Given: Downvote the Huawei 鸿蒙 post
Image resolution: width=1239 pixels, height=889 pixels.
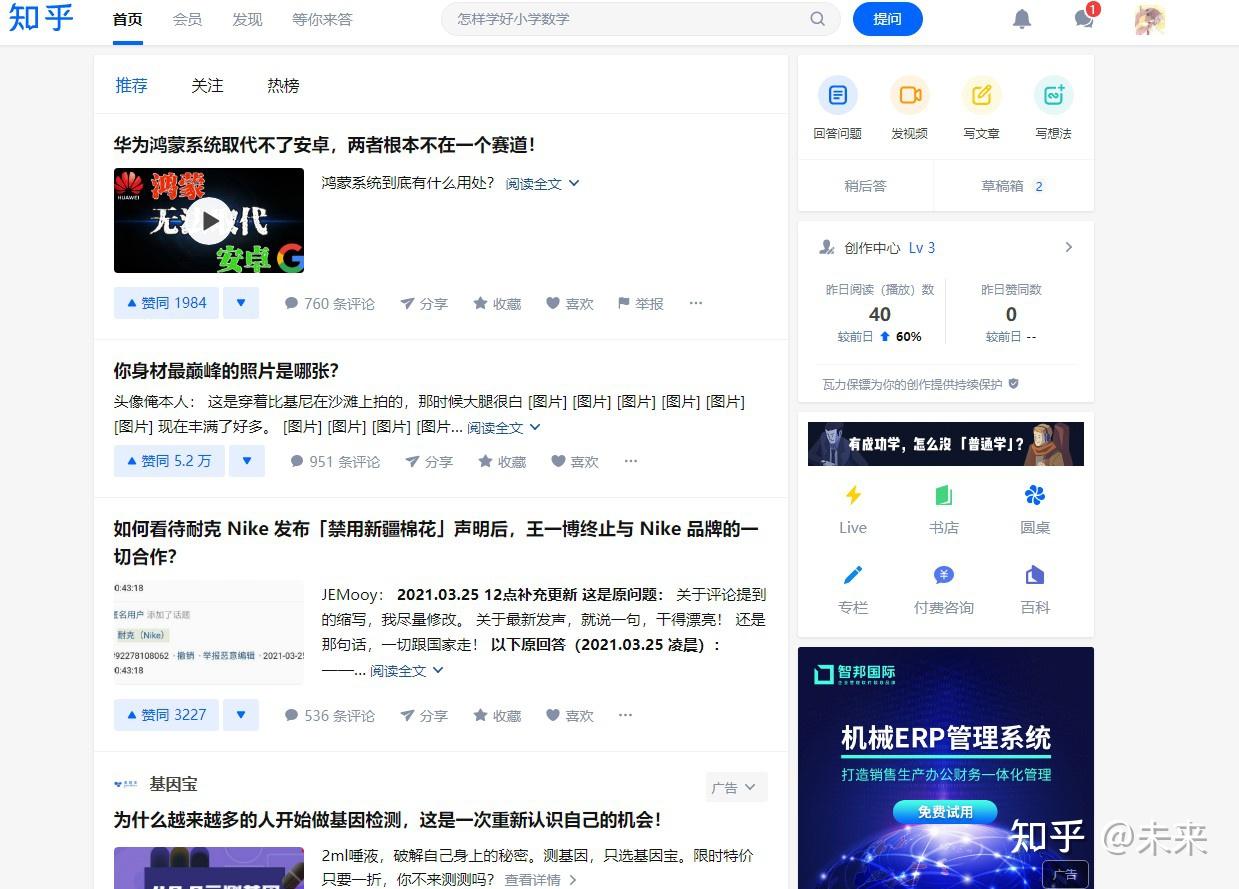Looking at the screenshot, I should 241,303.
